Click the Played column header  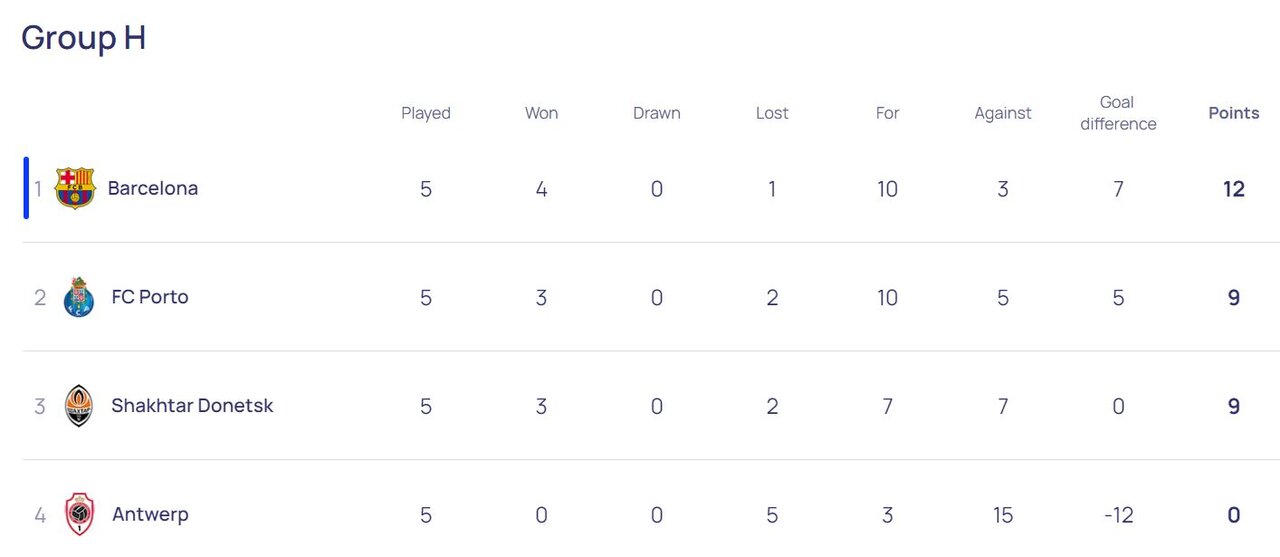click(x=426, y=113)
